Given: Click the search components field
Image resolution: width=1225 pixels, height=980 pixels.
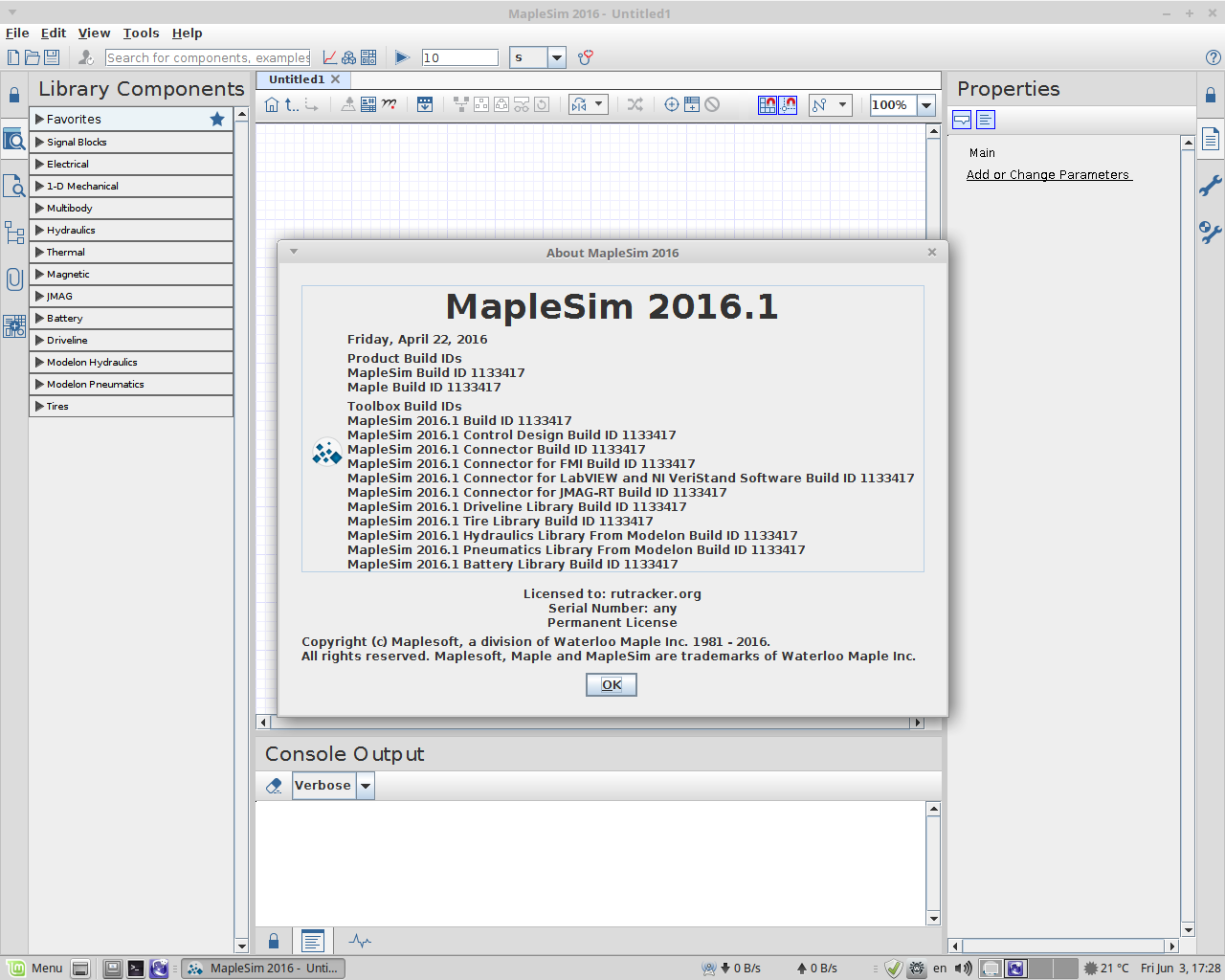Looking at the screenshot, I should (x=208, y=57).
